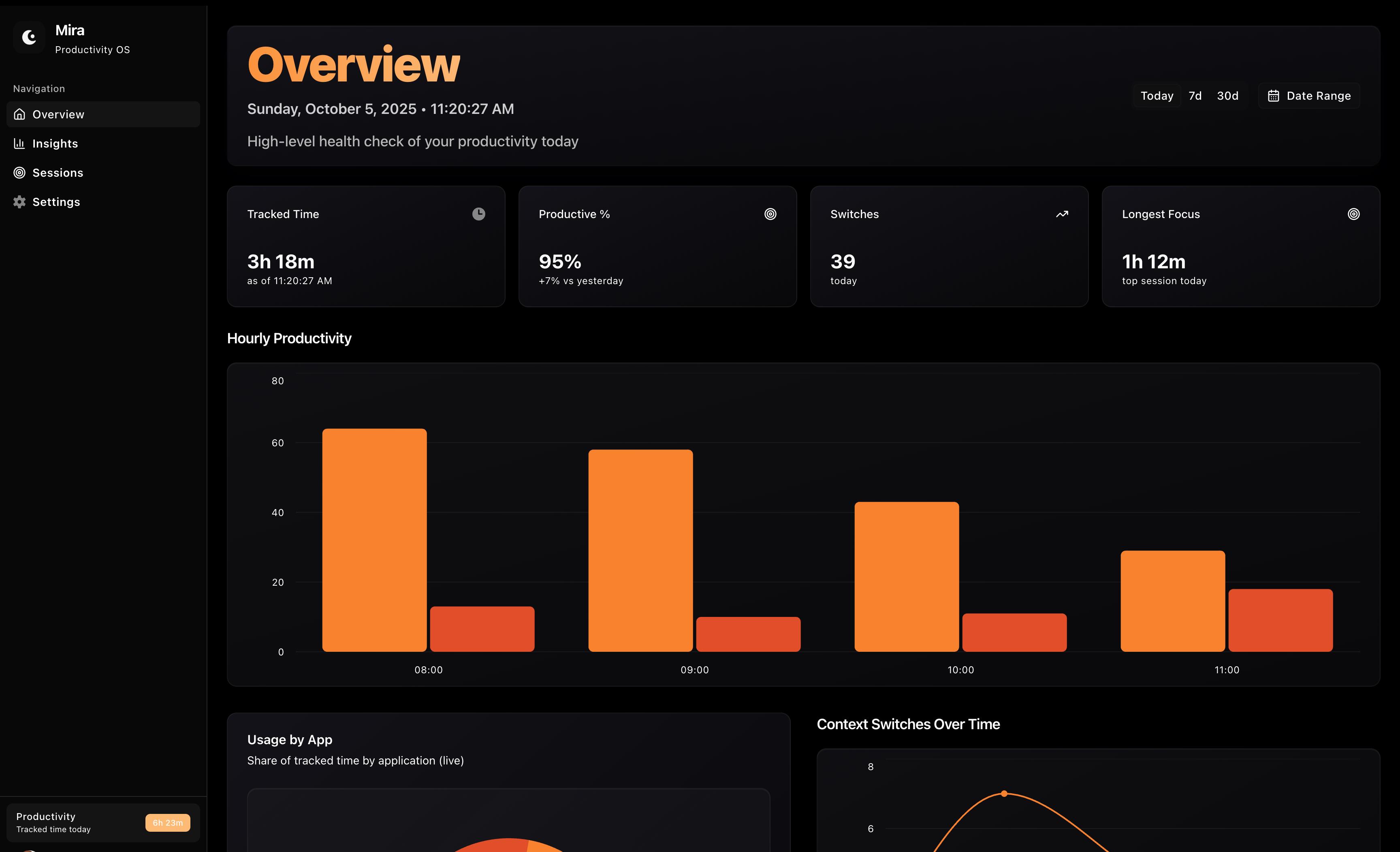Click the Overview home icon in sidebar
1400x852 pixels.
[x=19, y=114]
